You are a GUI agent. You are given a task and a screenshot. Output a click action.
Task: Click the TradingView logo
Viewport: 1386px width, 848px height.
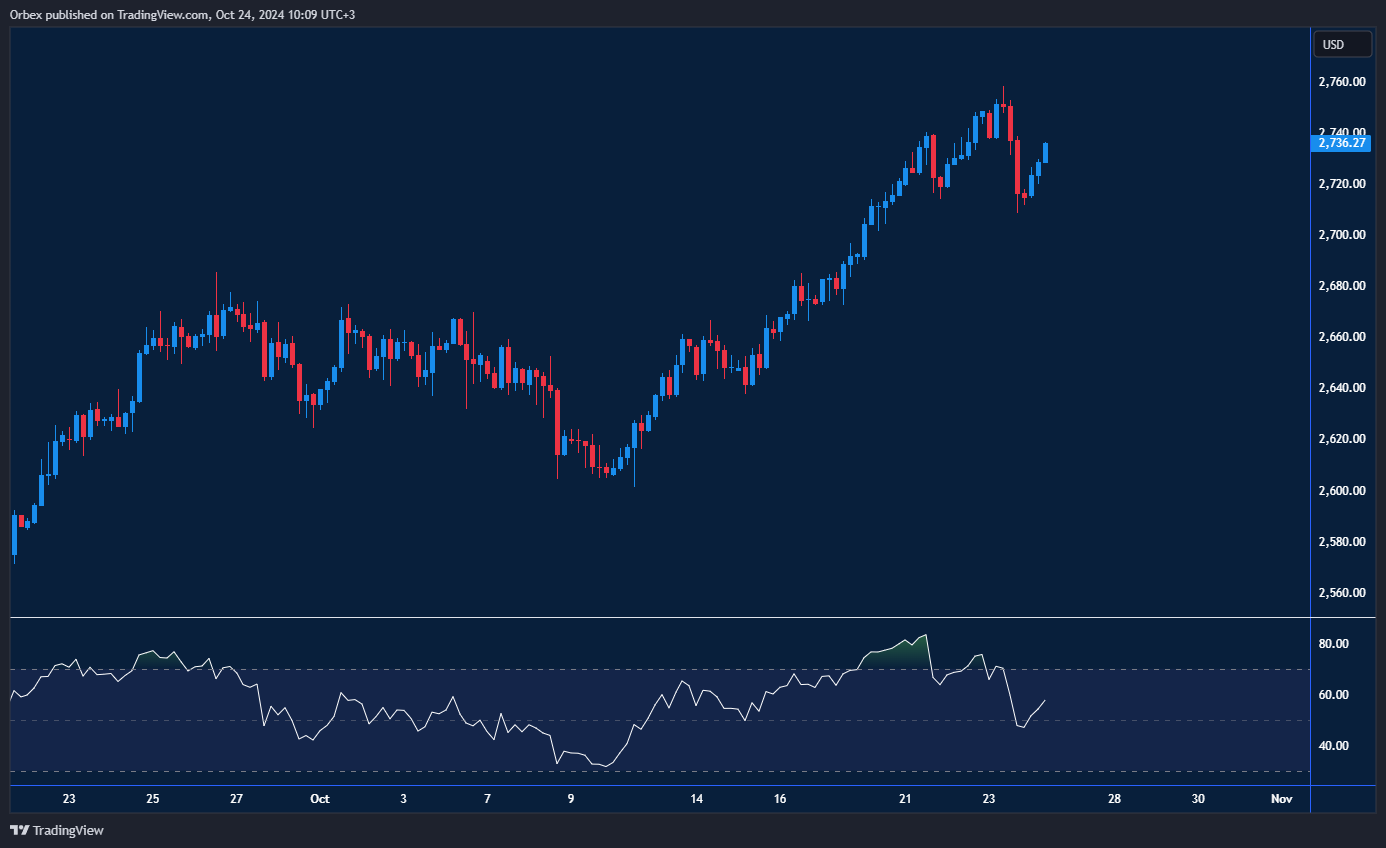pyautogui.click(x=57, y=830)
